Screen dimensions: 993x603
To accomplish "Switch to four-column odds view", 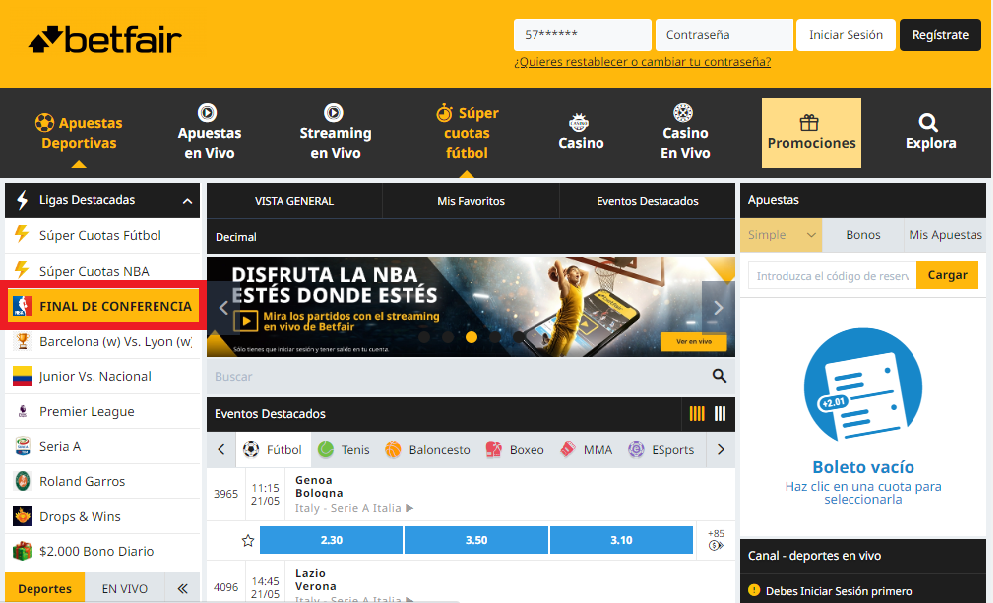I will tap(697, 414).
